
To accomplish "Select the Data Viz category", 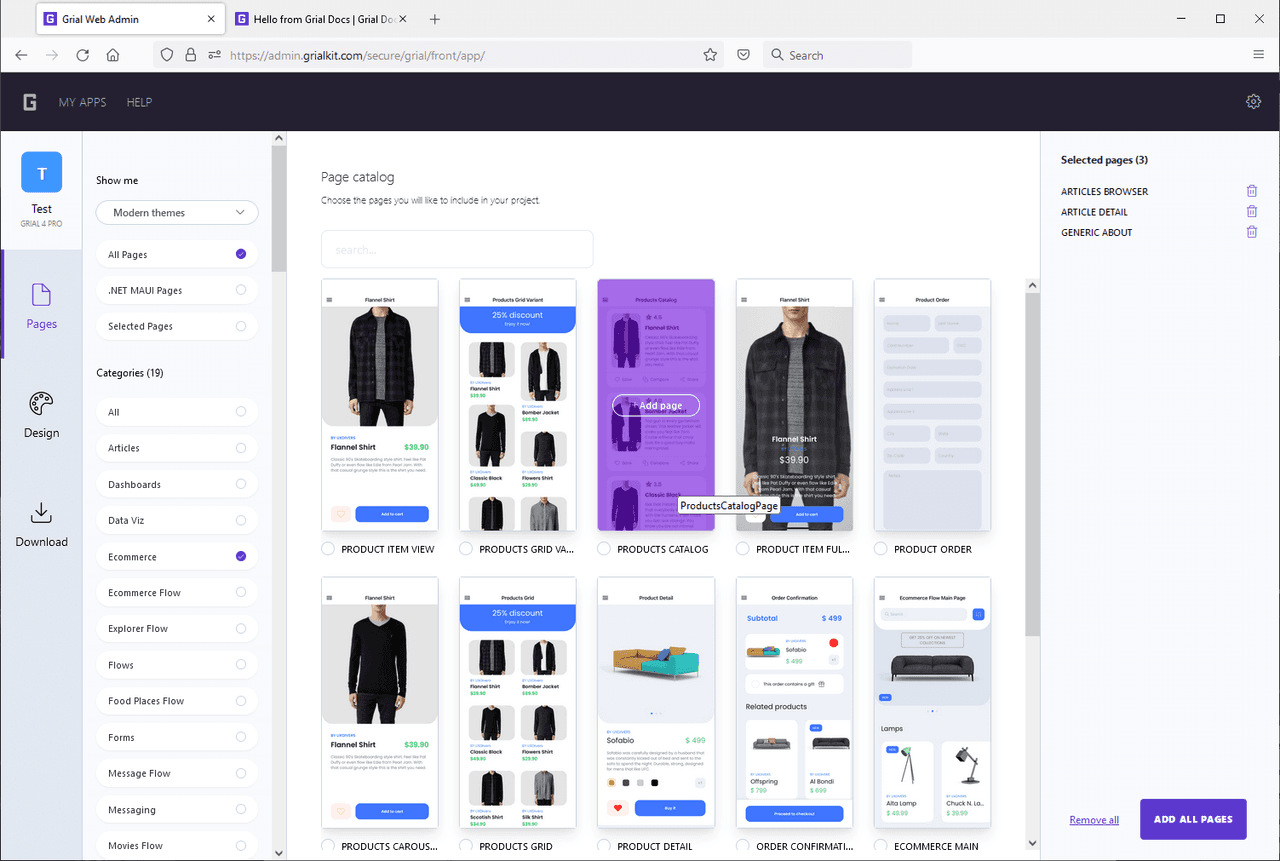I will [x=177, y=521].
